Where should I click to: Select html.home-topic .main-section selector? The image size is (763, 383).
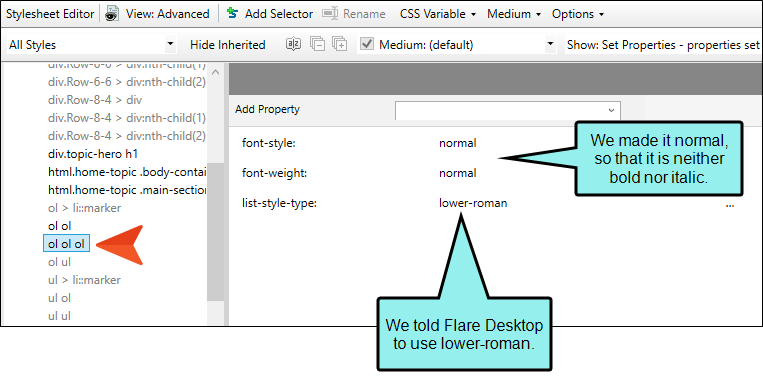pos(127,190)
